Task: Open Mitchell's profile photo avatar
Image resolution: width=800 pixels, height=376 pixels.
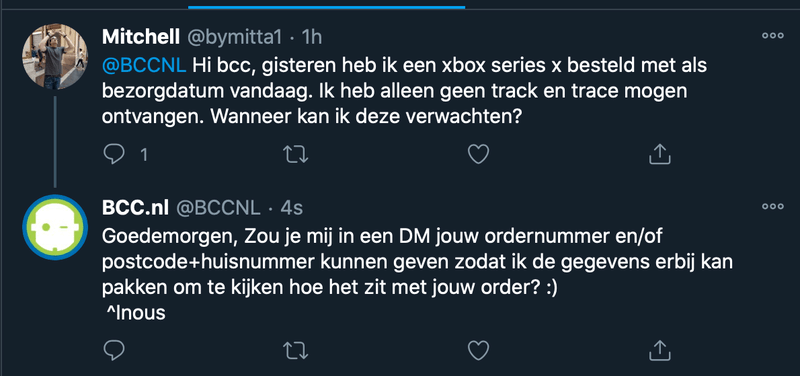Action: [55, 56]
